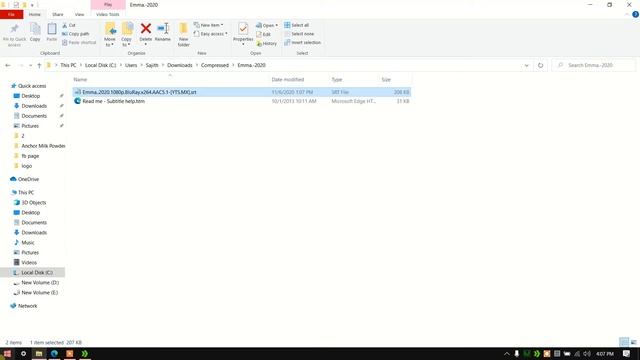Click Paste shortcut command
The height and width of the screenshot is (360, 640).
79,42
